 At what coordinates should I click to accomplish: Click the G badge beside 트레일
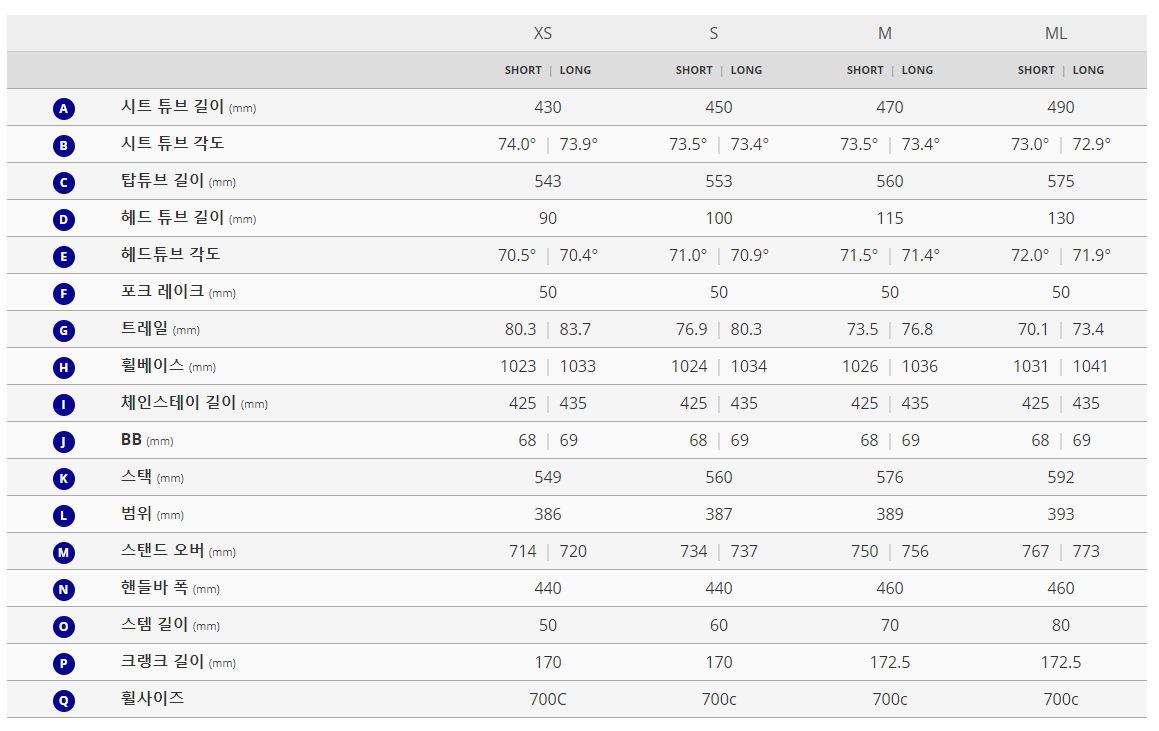point(64,330)
